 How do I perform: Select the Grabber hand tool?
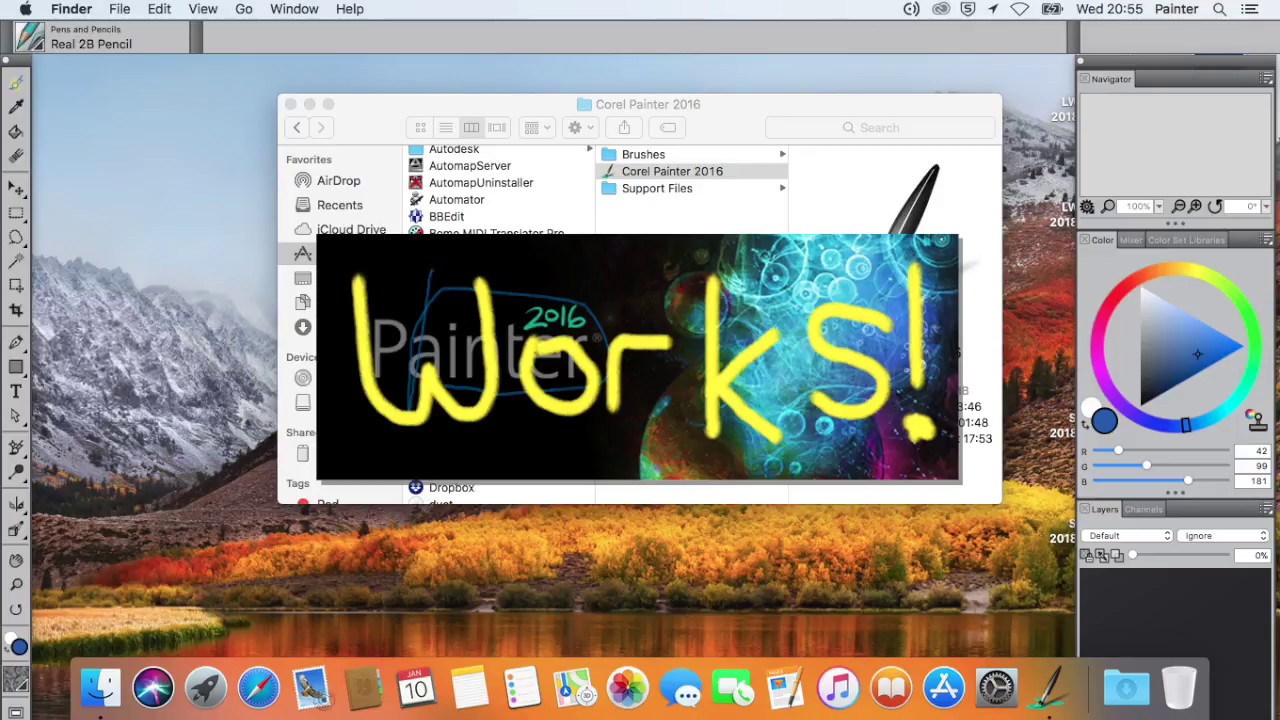pyautogui.click(x=16, y=560)
